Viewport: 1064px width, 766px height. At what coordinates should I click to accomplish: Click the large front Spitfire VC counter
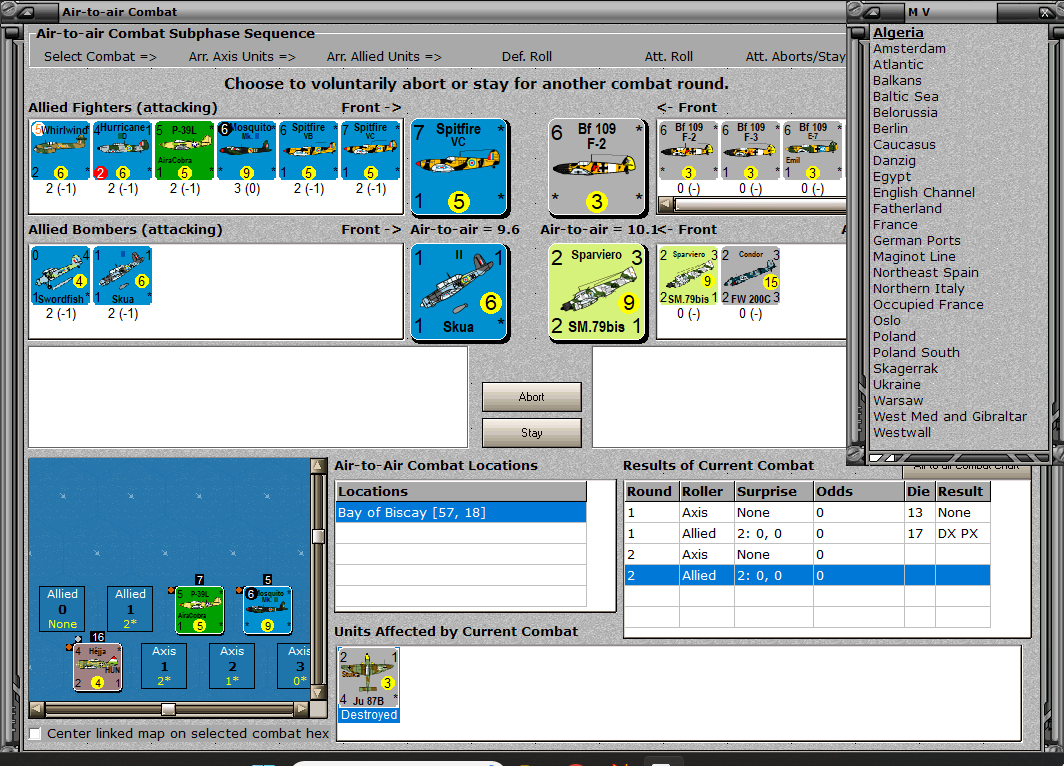point(459,167)
